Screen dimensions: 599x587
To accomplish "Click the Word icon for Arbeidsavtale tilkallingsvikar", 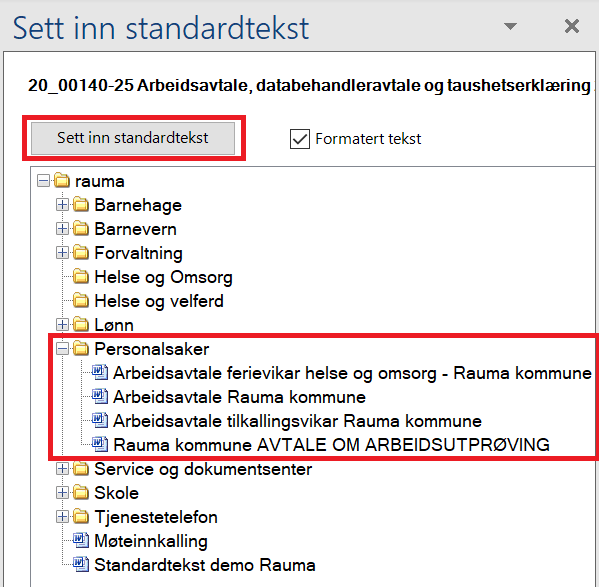I will [100, 420].
